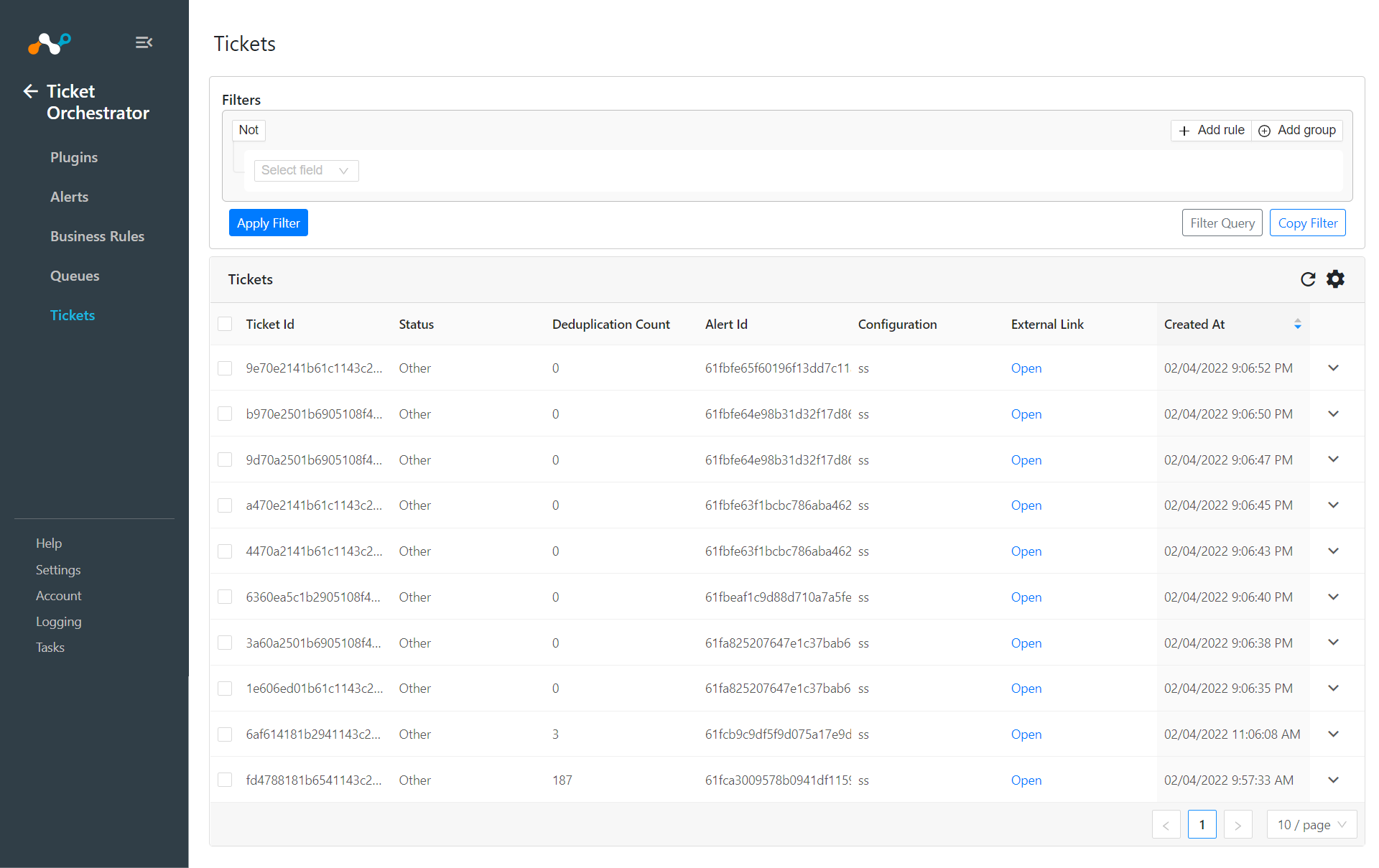The width and height of the screenshot is (1379, 868).
Task: Check the box for ticket 1e606ed01b61c1143c2
Action: point(225,689)
